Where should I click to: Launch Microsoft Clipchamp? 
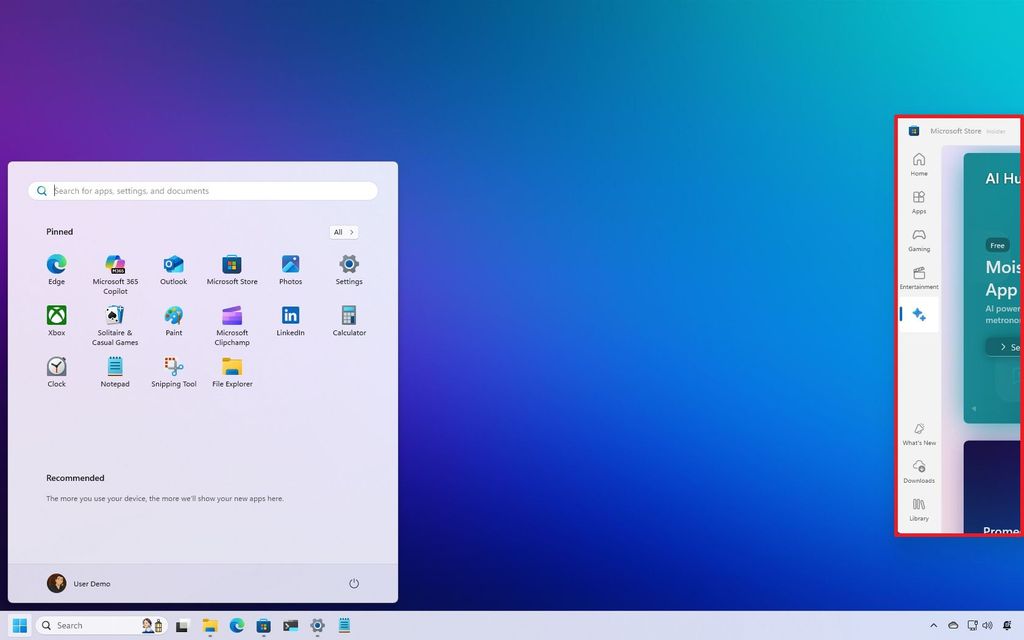231,320
